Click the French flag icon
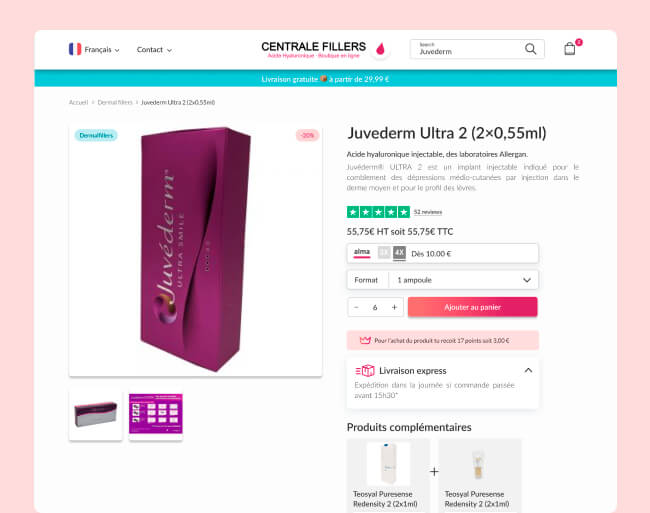The width and height of the screenshot is (650, 513). tap(75, 49)
